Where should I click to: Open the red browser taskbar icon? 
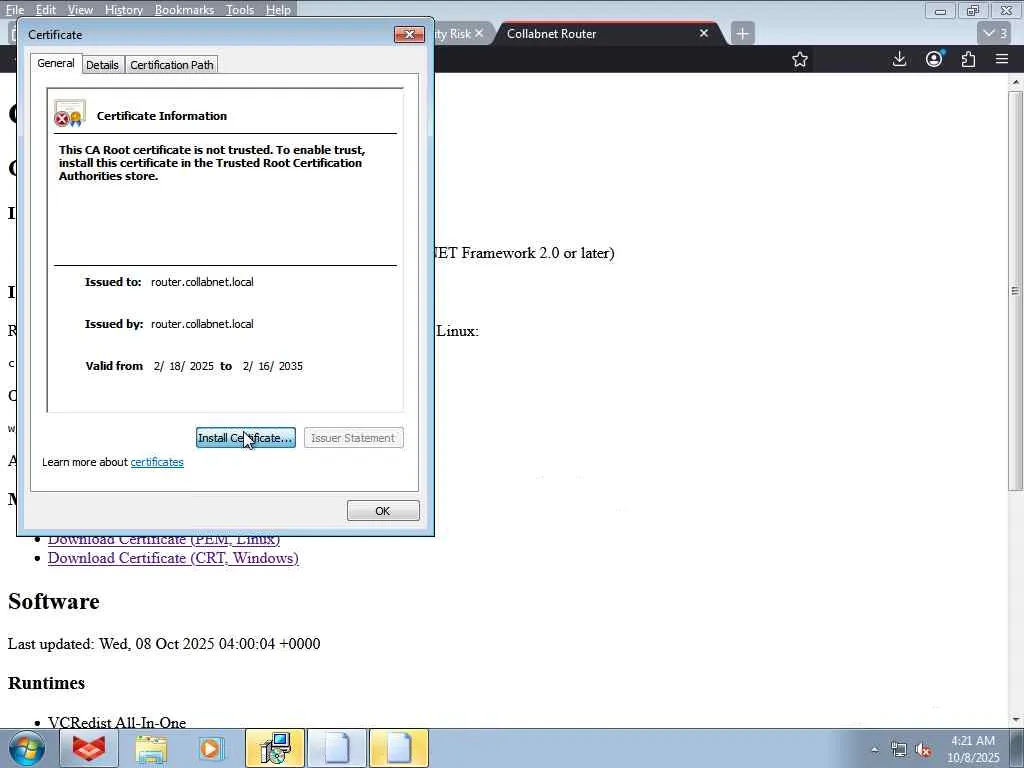(89, 748)
